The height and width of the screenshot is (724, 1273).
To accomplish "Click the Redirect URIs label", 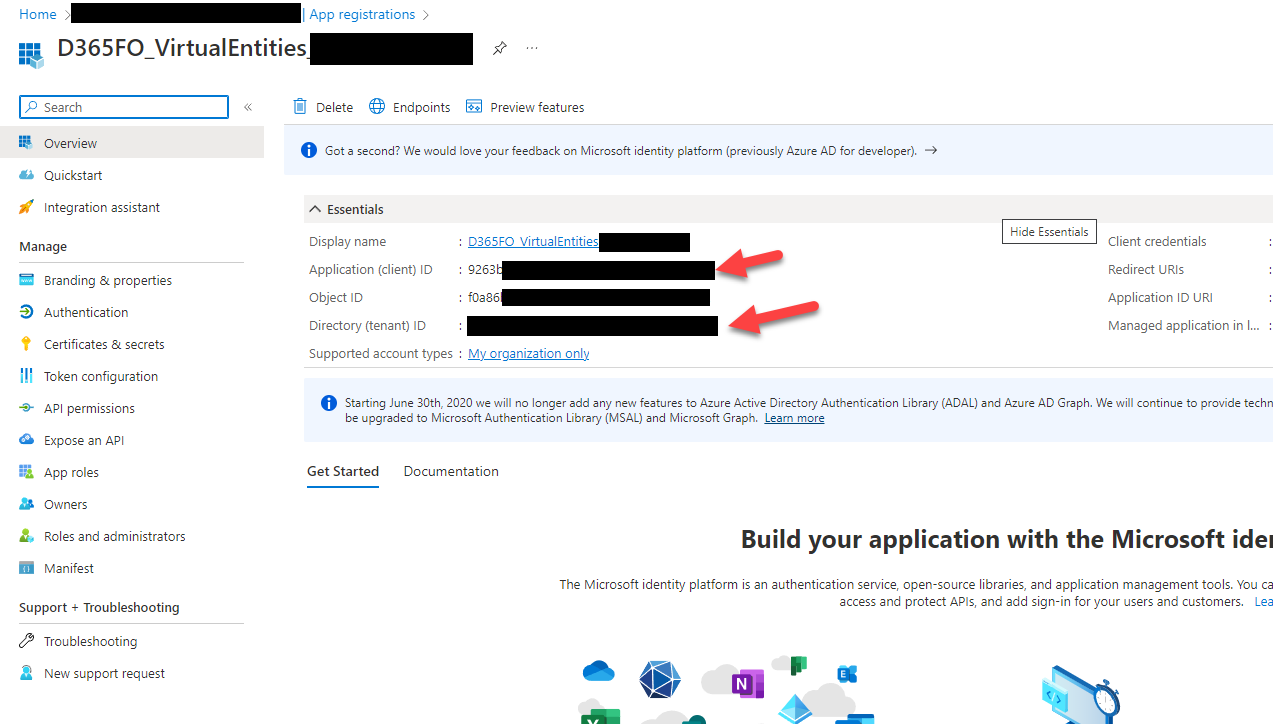I will [x=1146, y=269].
